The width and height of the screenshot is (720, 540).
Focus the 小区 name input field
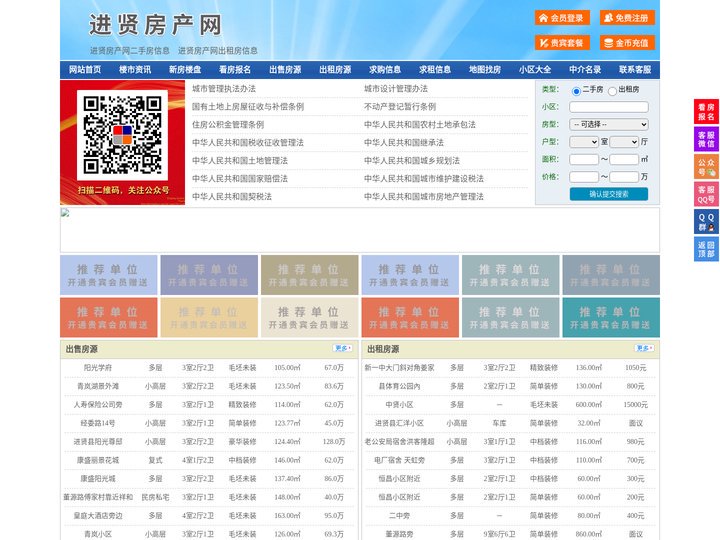coord(609,107)
